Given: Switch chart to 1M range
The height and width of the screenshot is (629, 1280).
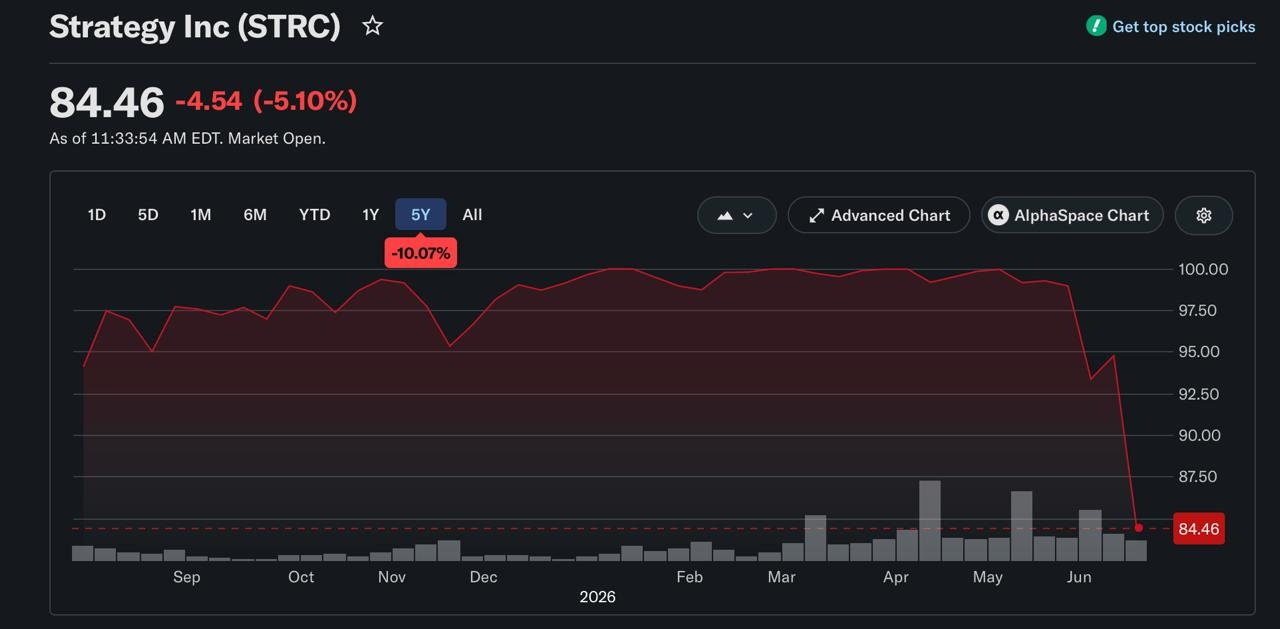Looking at the screenshot, I should point(201,214).
